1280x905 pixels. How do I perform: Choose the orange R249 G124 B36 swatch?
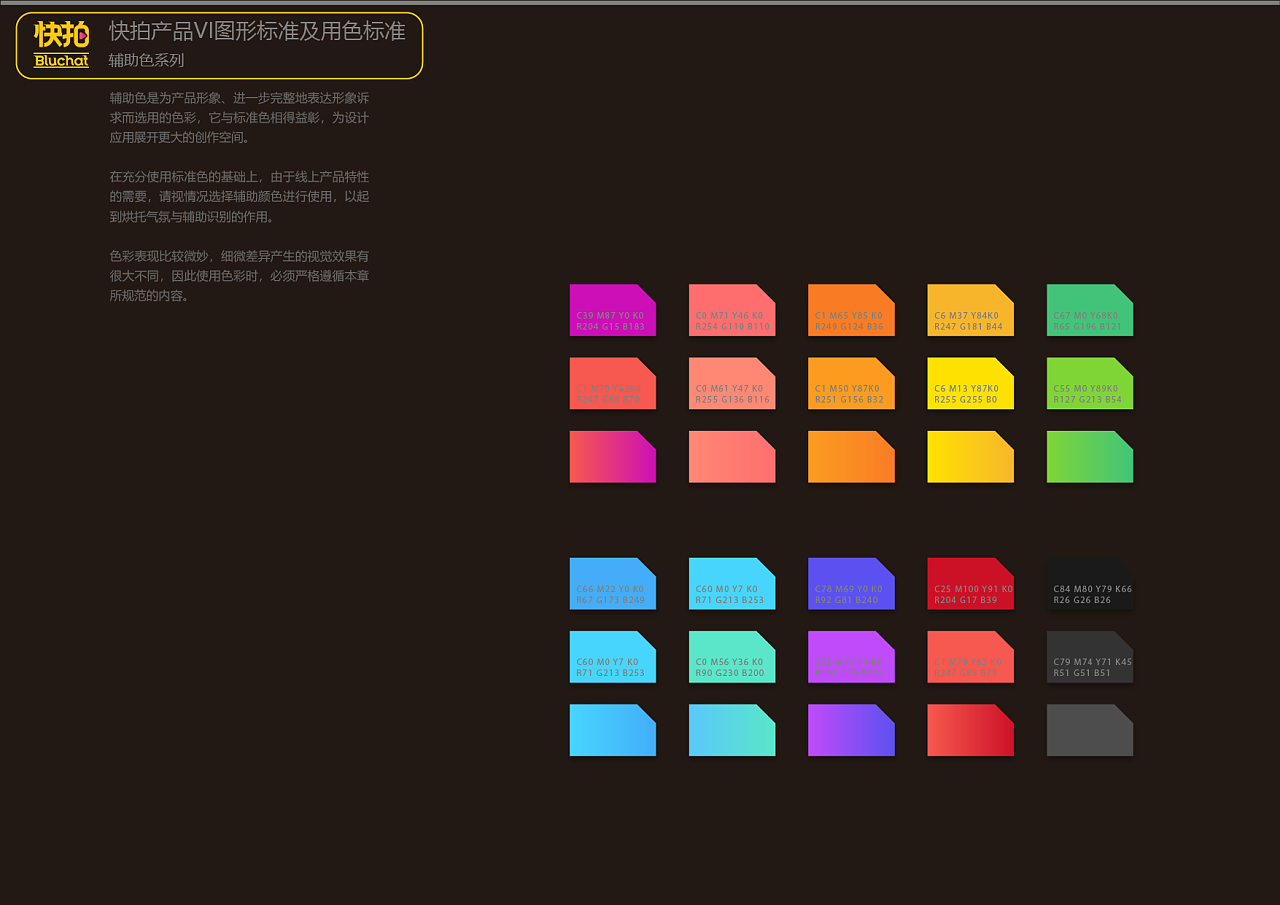click(851, 310)
